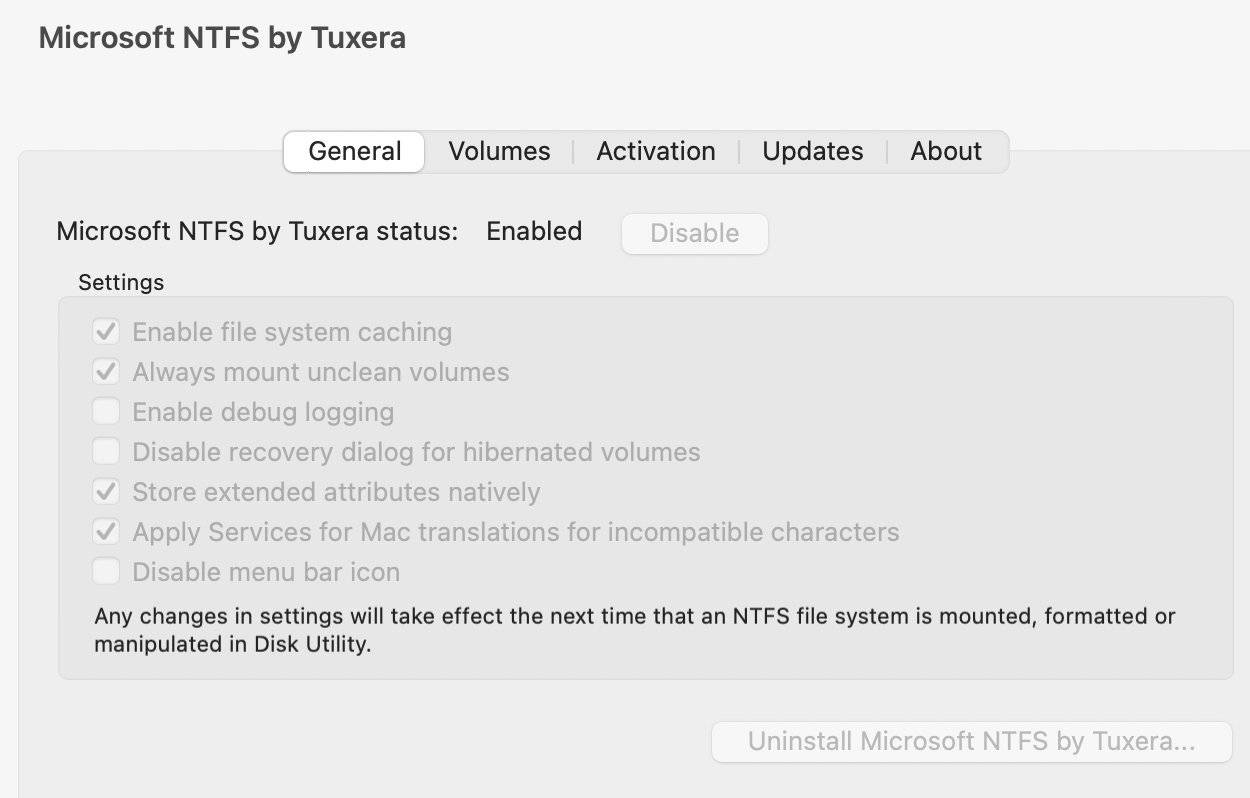The width and height of the screenshot is (1250, 798).
Task: Click the 'Enabled' status value text
Action: point(534,232)
